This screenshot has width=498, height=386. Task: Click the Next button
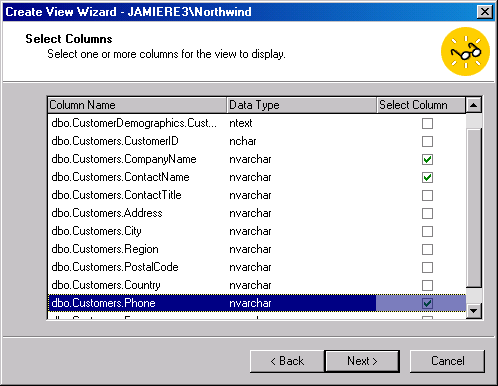362,361
